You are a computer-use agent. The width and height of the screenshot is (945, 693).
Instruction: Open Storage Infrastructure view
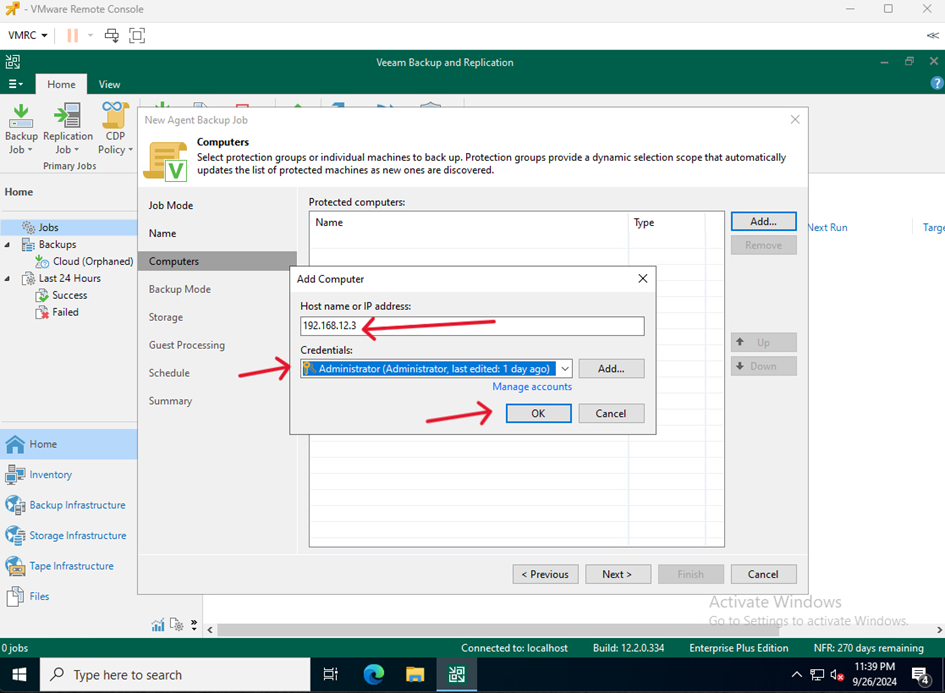(77, 536)
